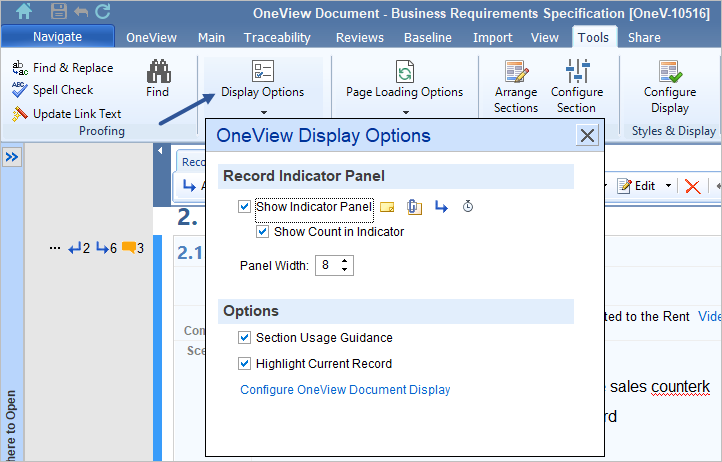Open the Traceability tab

(x=277, y=37)
